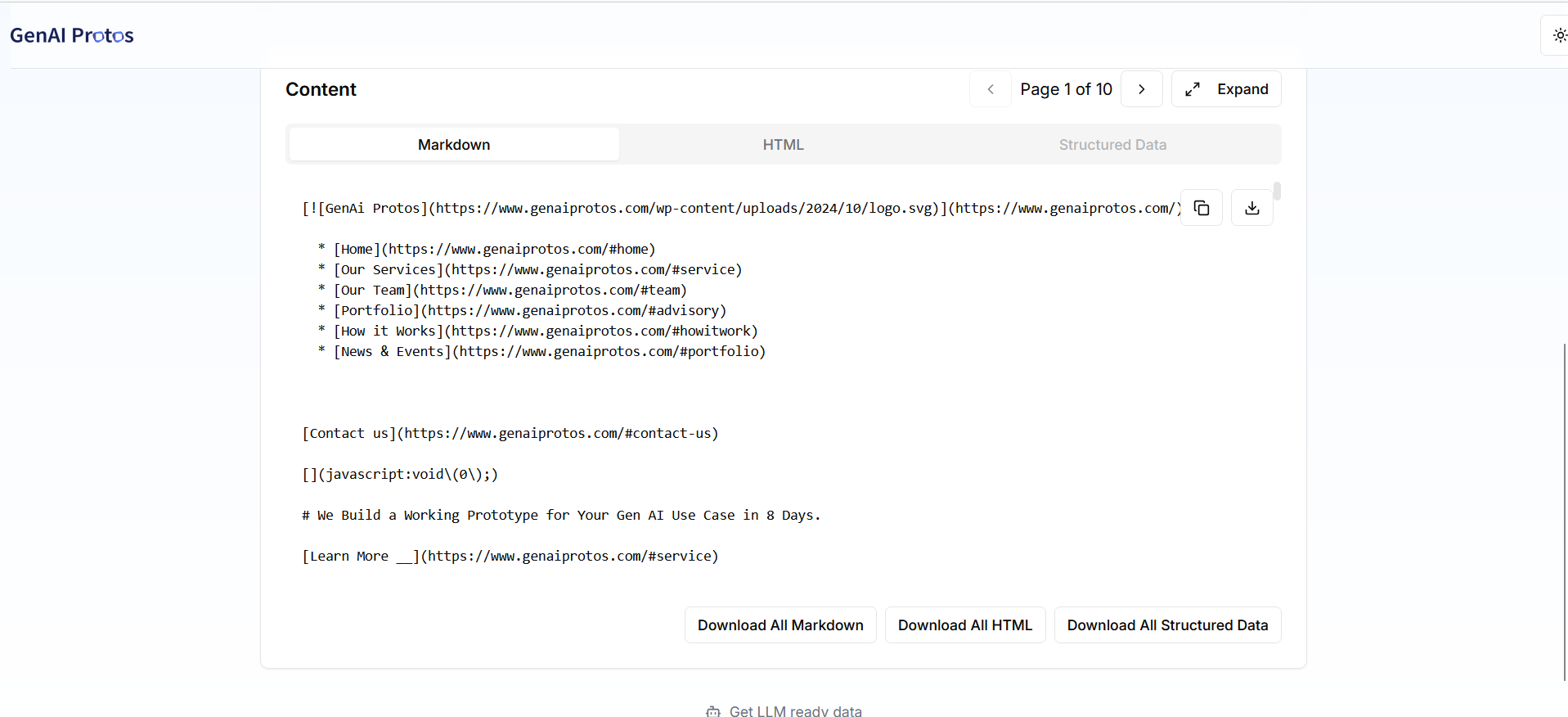The height and width of the screenshot is (717, 1568).
Task: Switch to the Markdown tab
Action: [454, 145]
